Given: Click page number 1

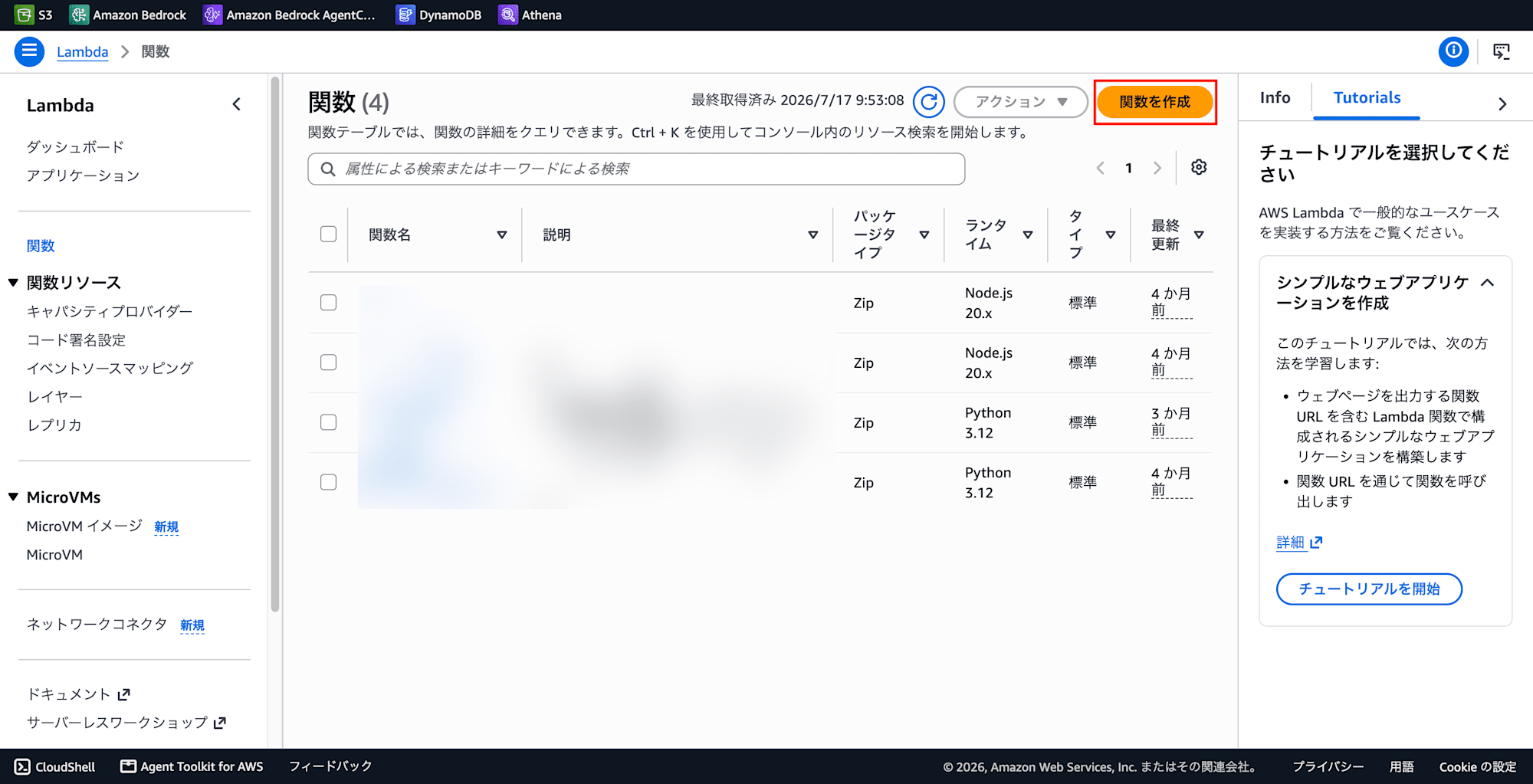Looking at the screenshot, I should pyautogui.click(x=1128, y=168).
